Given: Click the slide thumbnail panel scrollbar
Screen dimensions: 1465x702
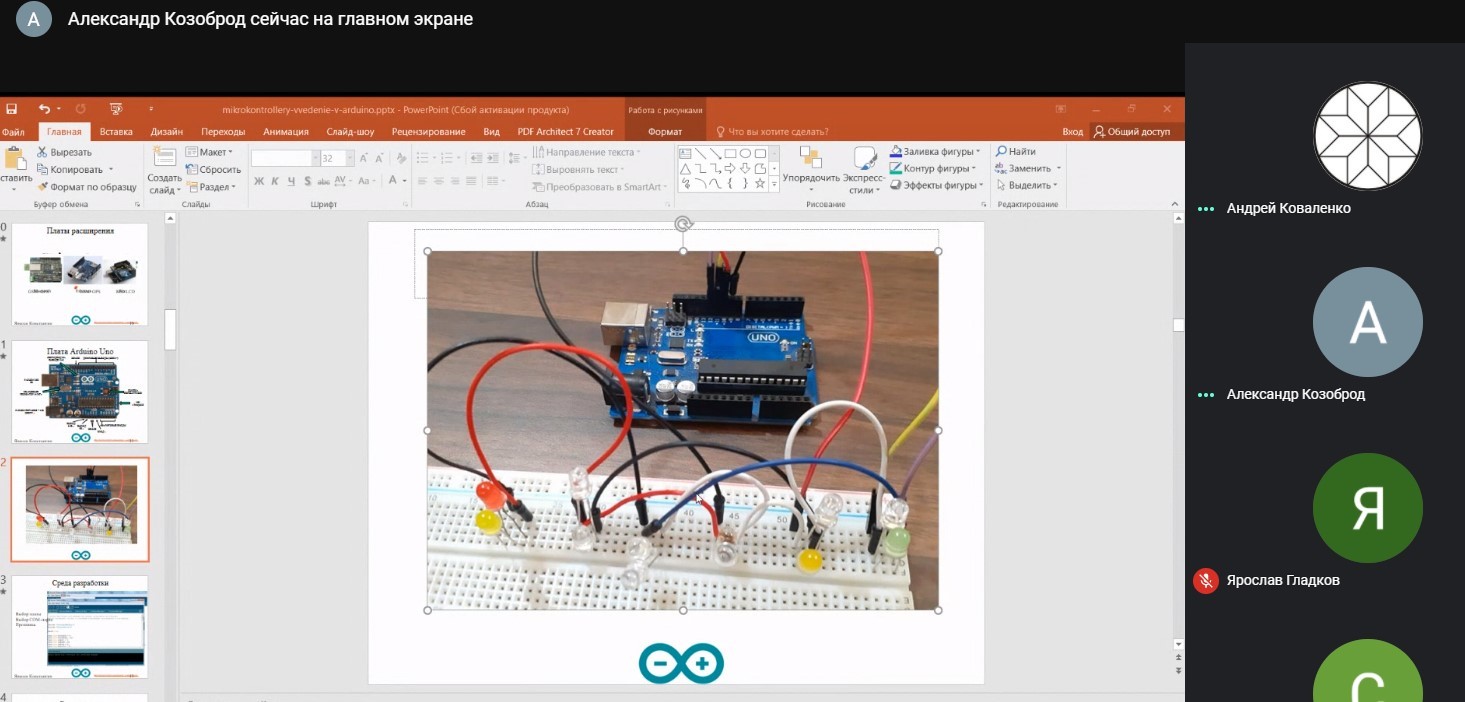Looking at the screenshot, I should 170,329.
